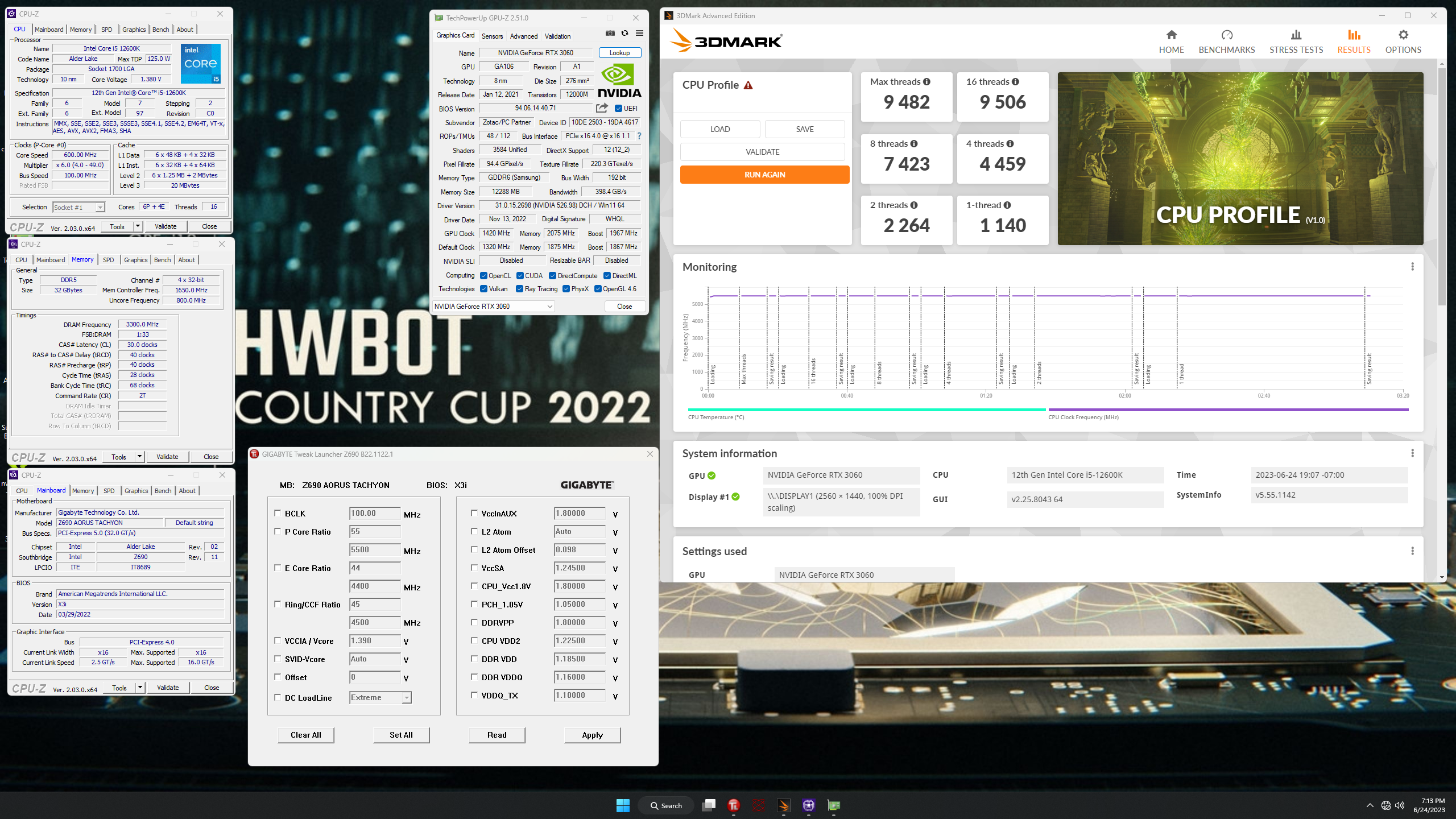Viewport: 1456px width, 819px height.
Task: Switch to Advanced tab in GPU-Z
Action: coord(523,36)
